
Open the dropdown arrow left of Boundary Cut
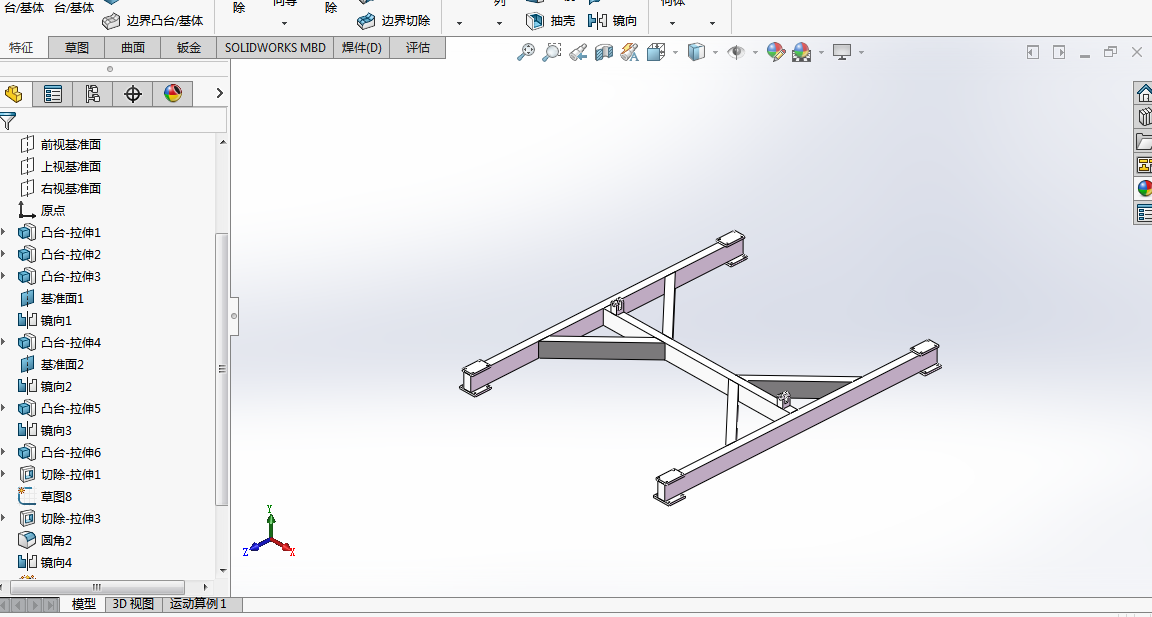click(284, 24)
